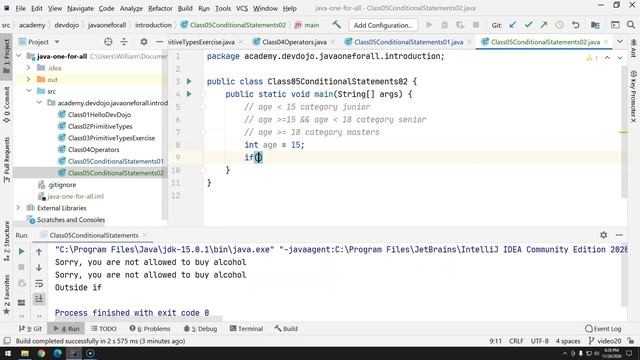The width and height of the screenshot is (640, 360).
Task: Open Chrome from the taskbar
Action: coord(41,353)
